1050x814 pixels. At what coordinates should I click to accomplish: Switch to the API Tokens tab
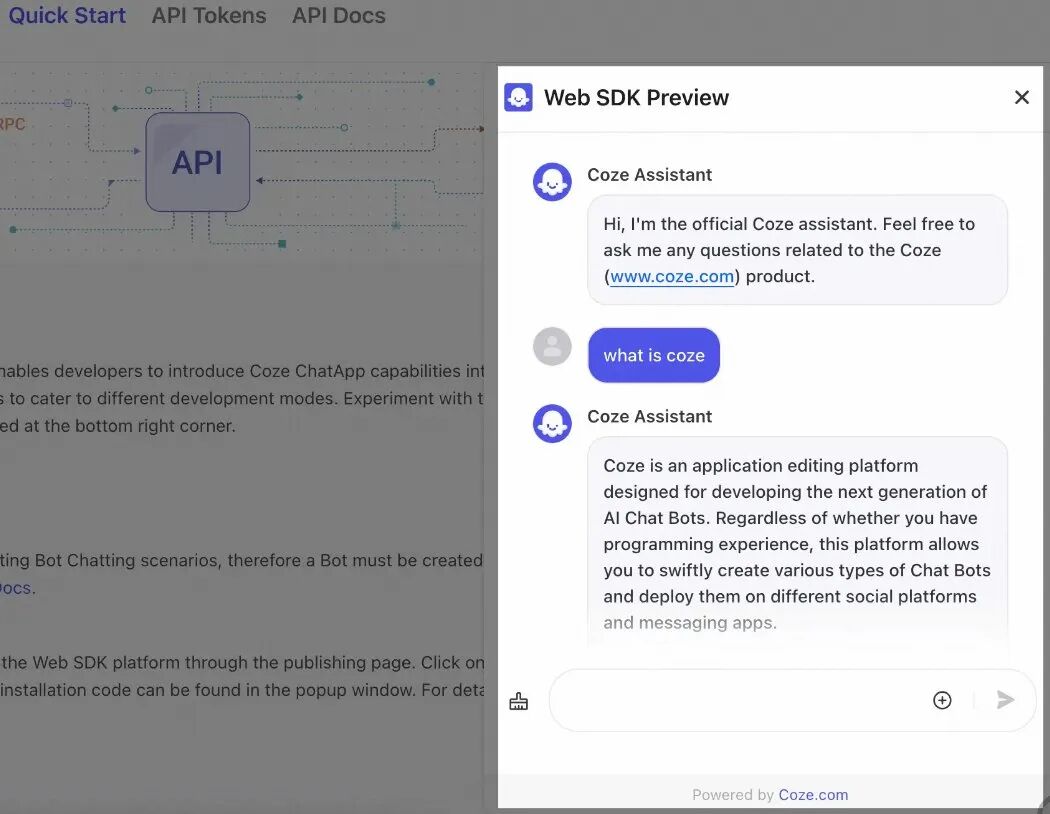209,15
